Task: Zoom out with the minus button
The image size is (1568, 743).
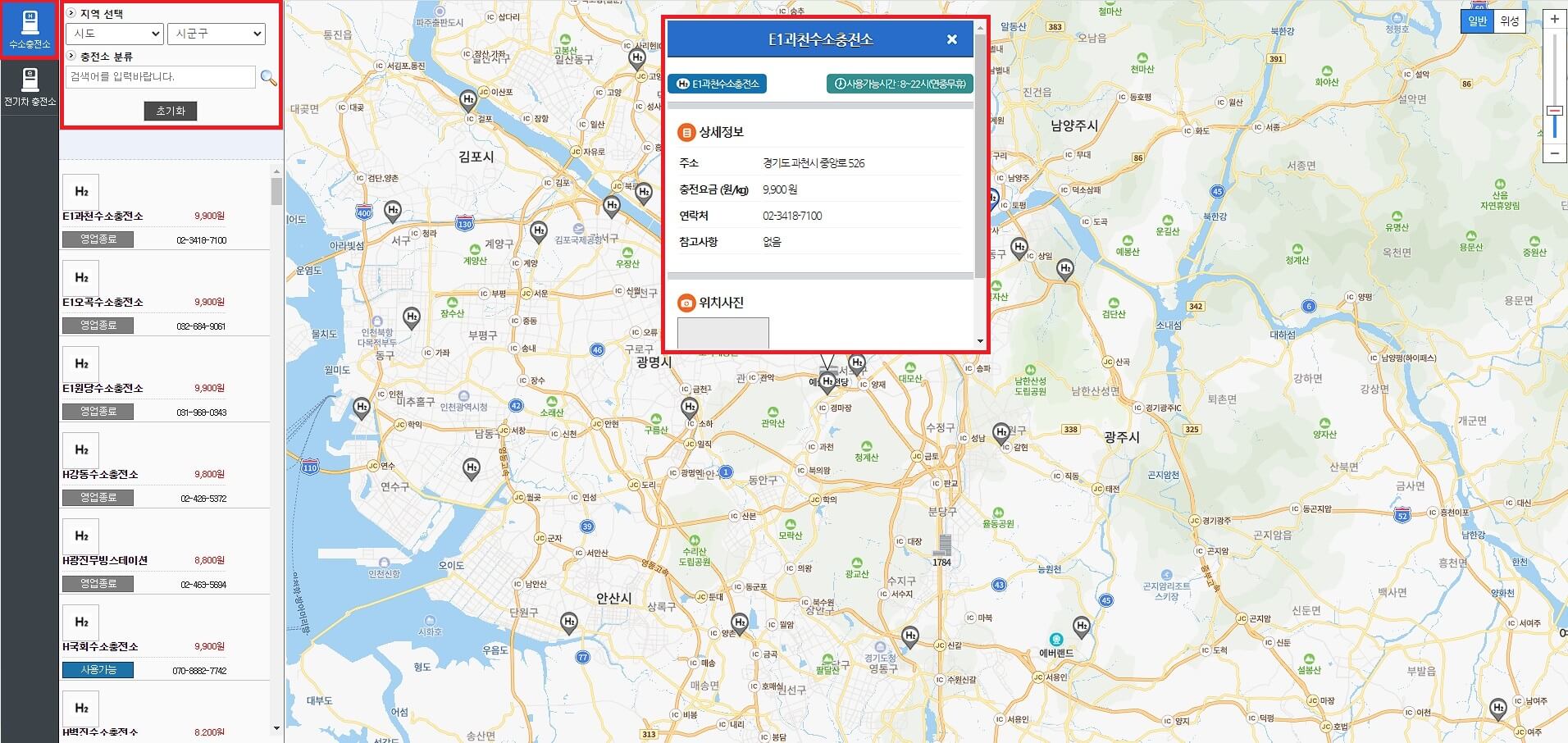Action: click(1554, 153)
